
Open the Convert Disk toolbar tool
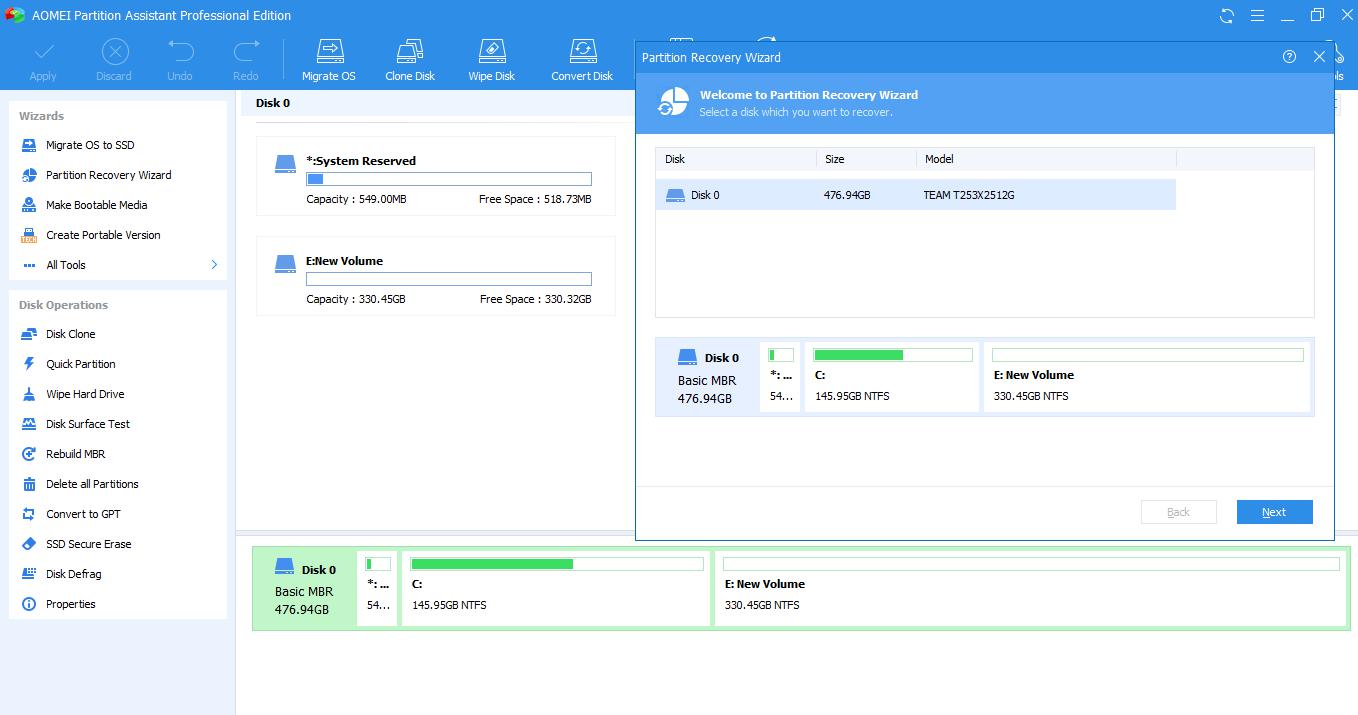[582, 60]
